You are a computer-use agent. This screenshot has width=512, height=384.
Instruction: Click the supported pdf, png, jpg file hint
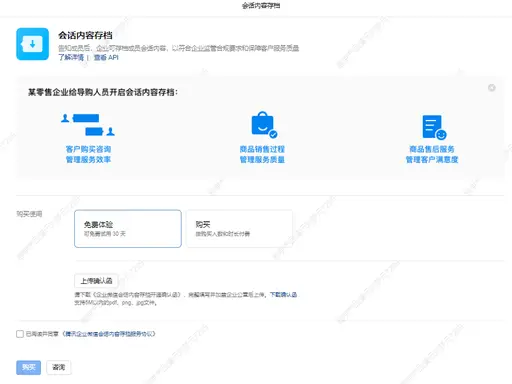(115, 303)
